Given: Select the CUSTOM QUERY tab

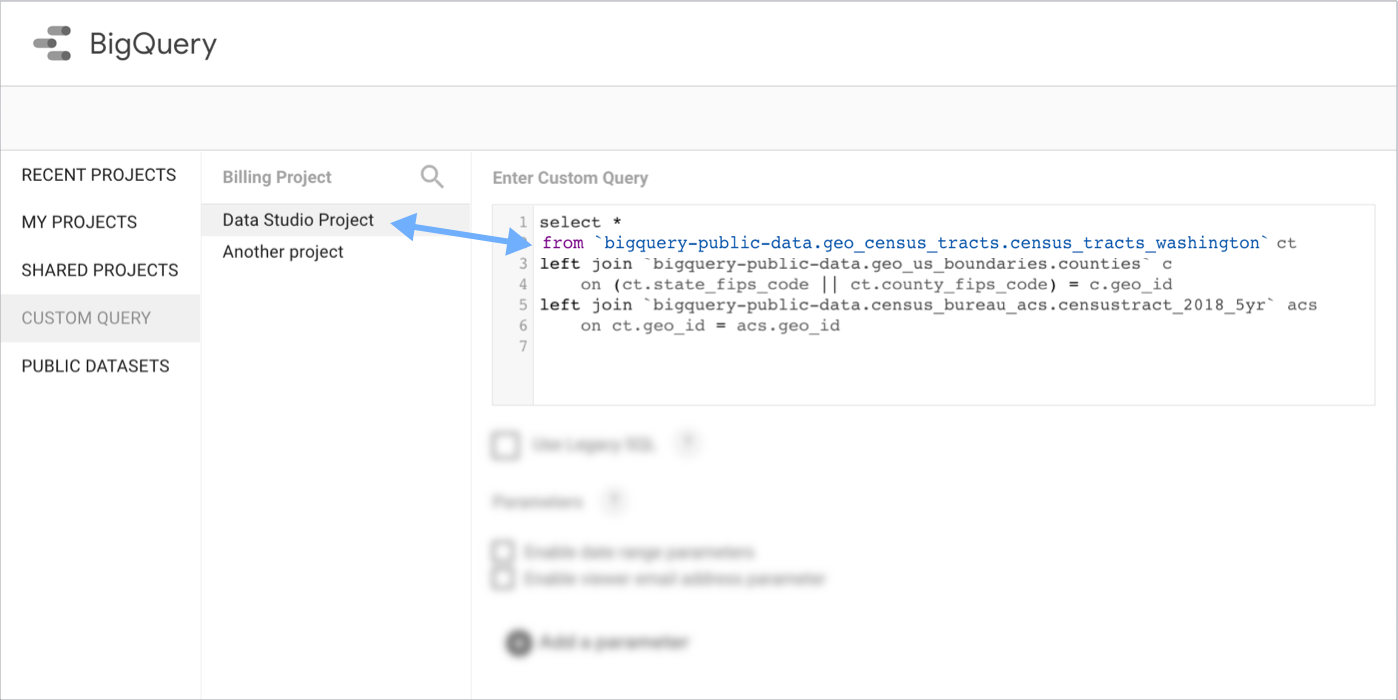Looking at the screenshot, I should 87,318.
